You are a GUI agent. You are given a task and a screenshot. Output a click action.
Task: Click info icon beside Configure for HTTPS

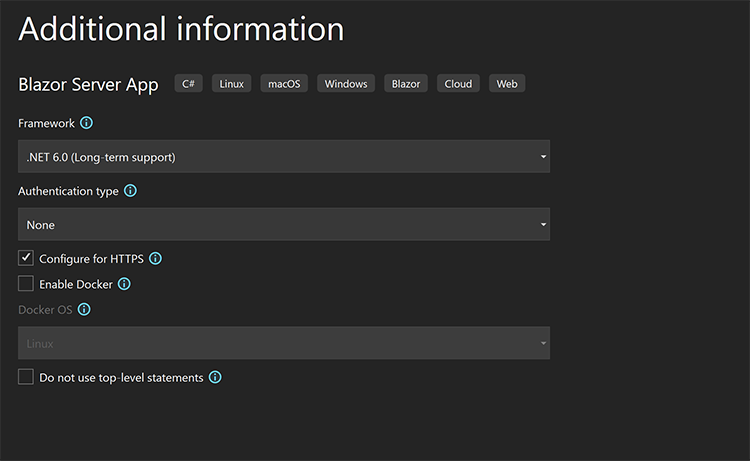click(155, 258)
